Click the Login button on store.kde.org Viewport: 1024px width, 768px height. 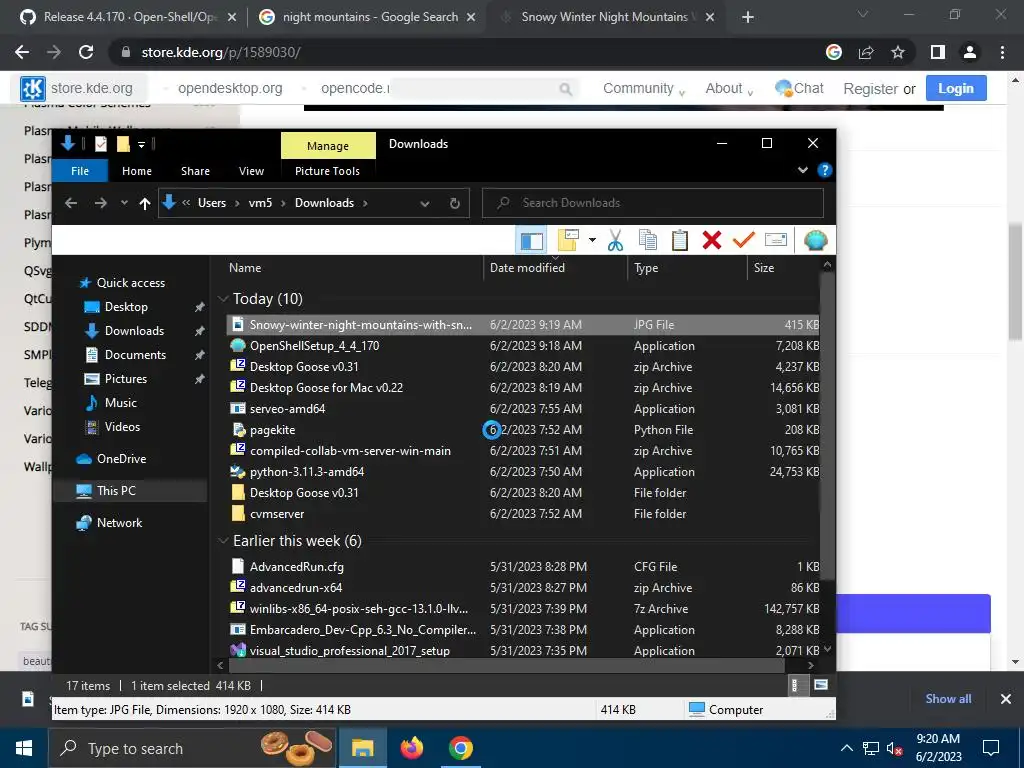[x=955, y=89]
